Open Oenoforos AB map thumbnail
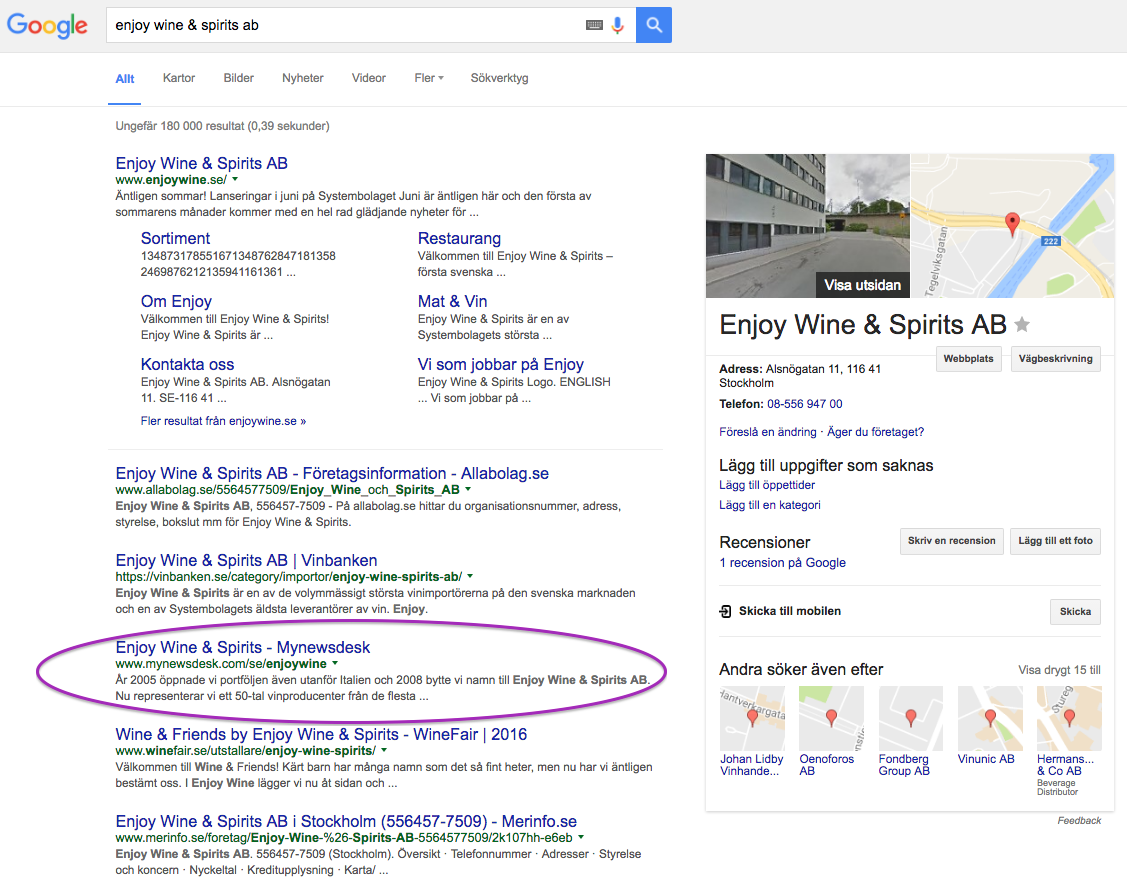Viewport: 1127px width, 883px height. pos(832,718)
